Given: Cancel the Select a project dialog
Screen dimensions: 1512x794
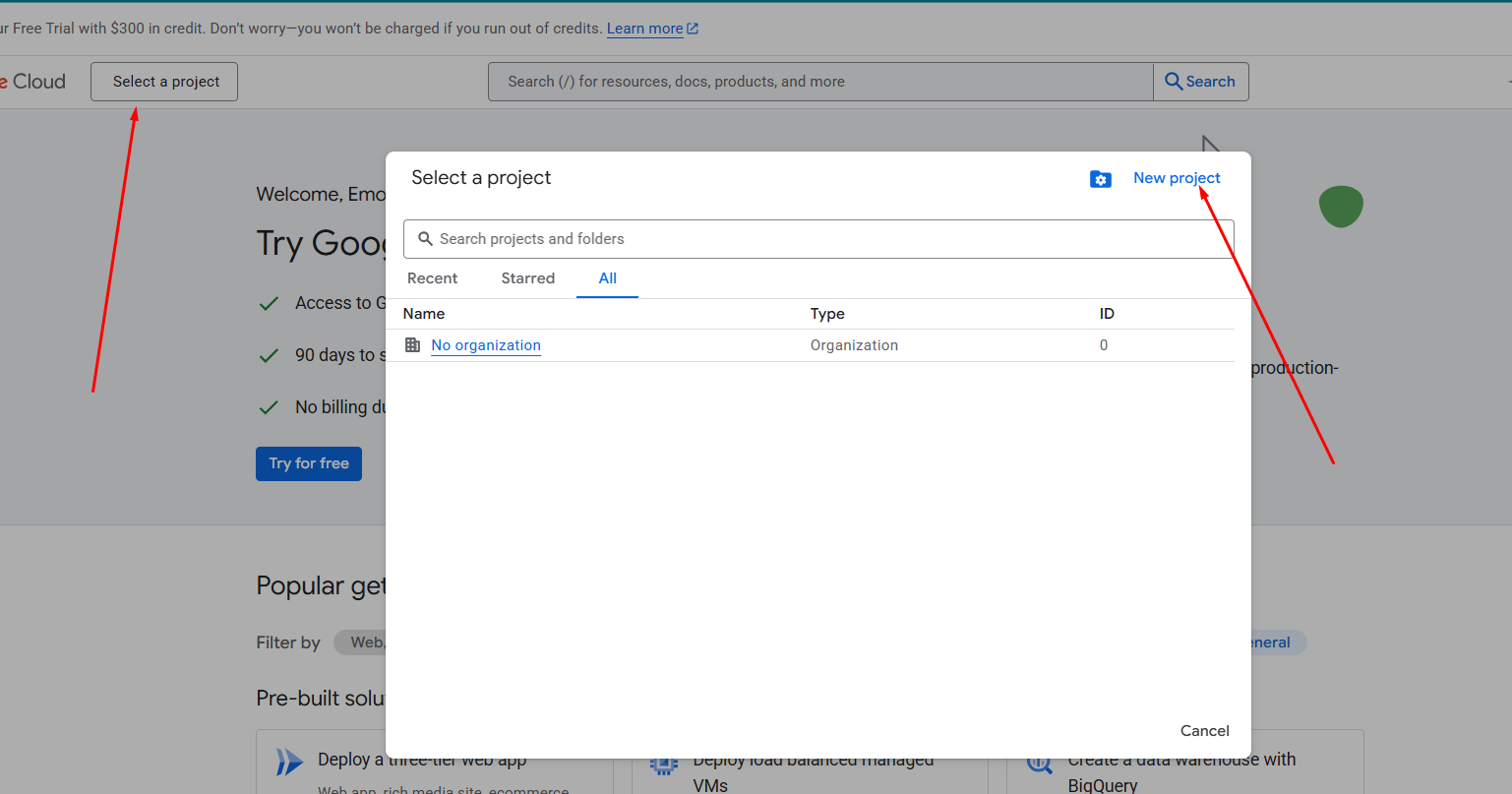Looking at the screenshot, I should tap(1204, 731).
